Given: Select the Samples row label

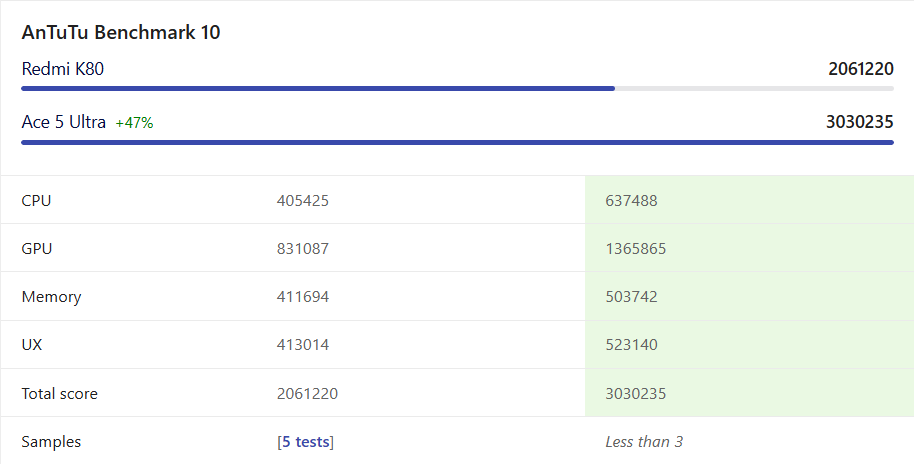Looking at the screenshot, I should pyautogui.click(x=51, y=442).
